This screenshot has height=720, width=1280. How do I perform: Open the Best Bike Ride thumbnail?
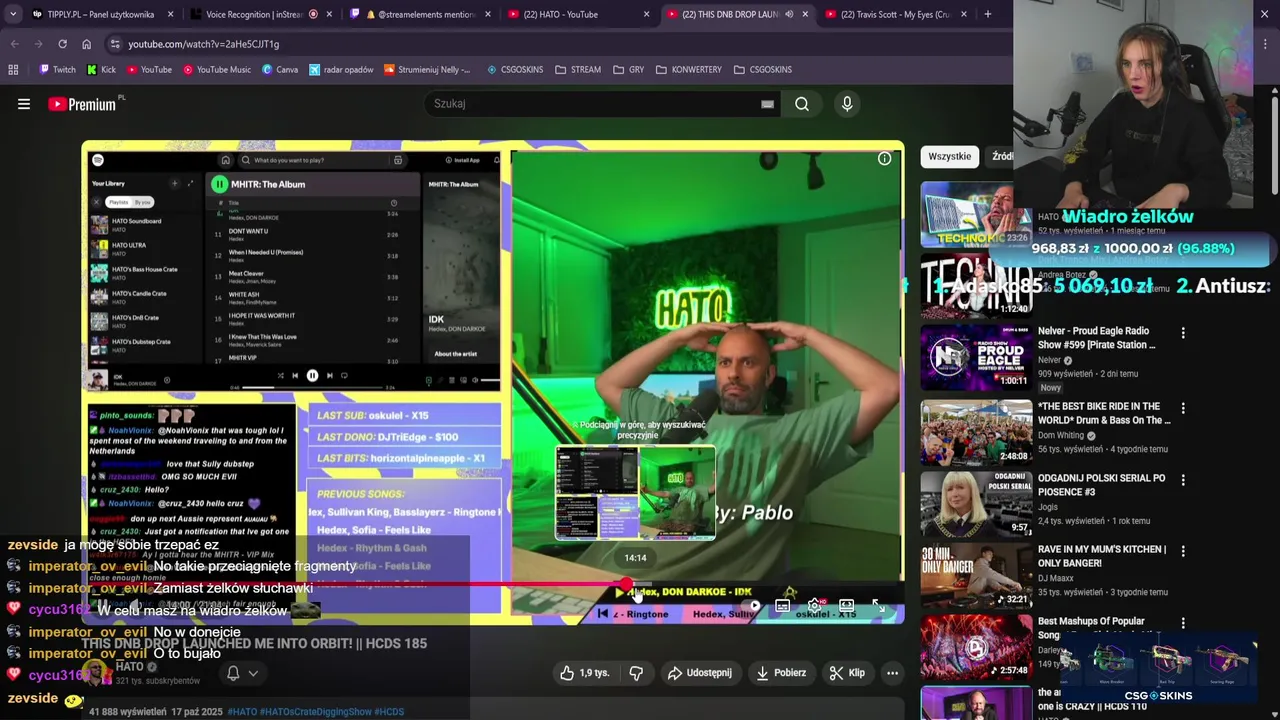click(x=976, y=432)
